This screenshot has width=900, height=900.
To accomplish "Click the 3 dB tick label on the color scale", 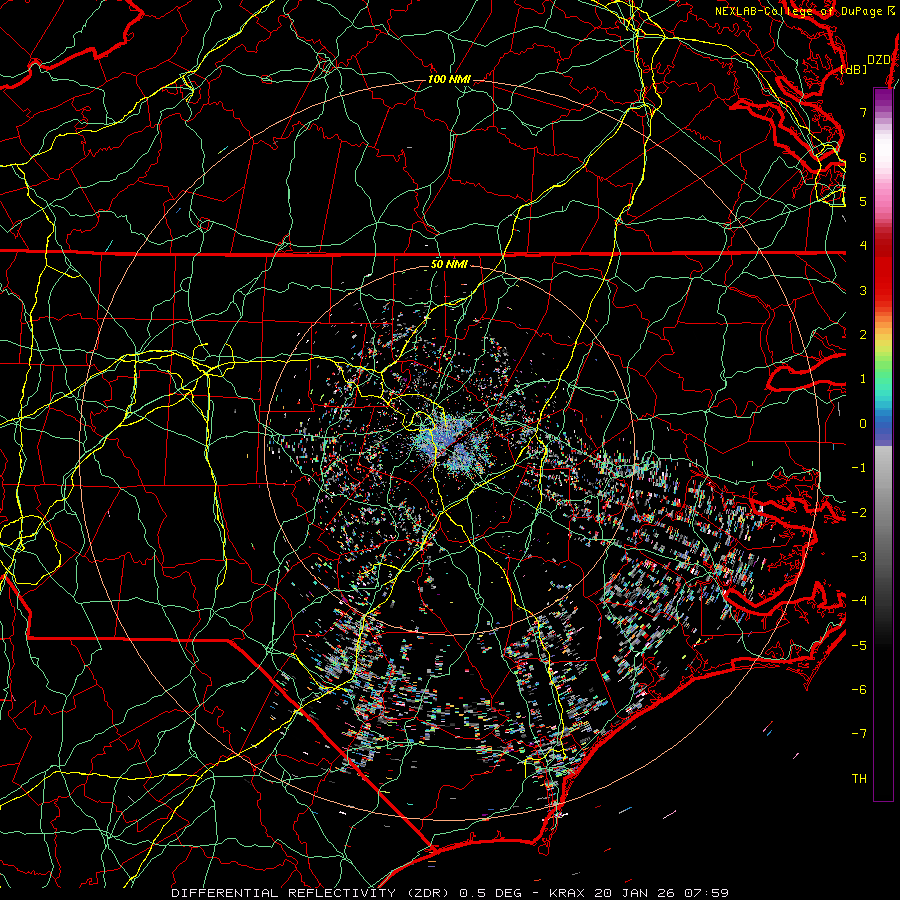I will [863, 290].
